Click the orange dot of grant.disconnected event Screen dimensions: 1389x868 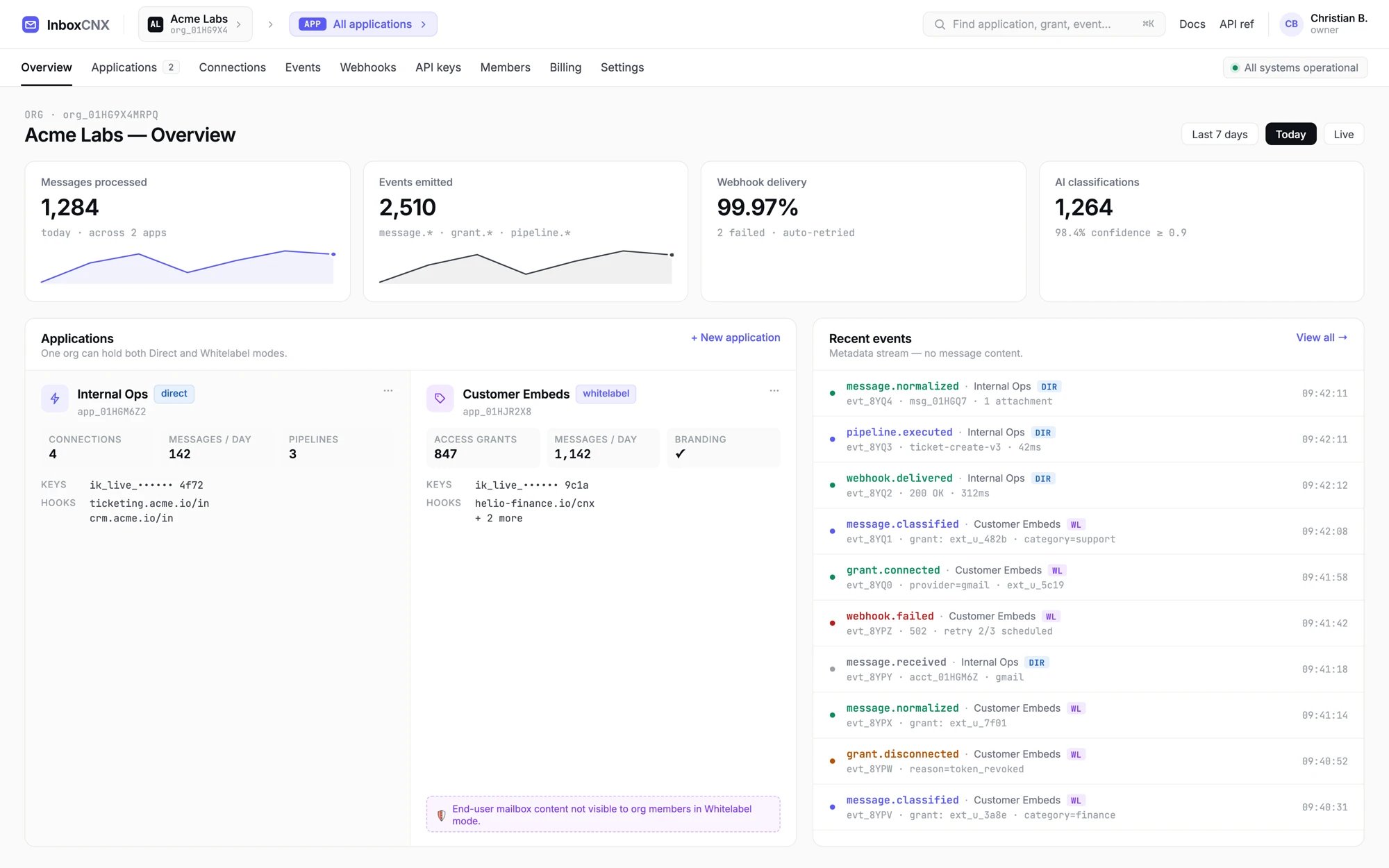tap(832, 762)
